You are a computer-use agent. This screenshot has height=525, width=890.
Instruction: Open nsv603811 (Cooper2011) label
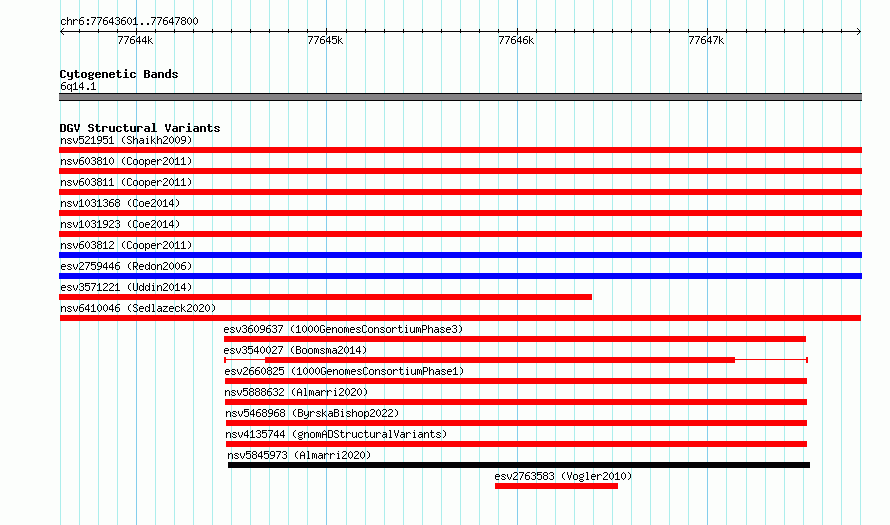[126, 182]
